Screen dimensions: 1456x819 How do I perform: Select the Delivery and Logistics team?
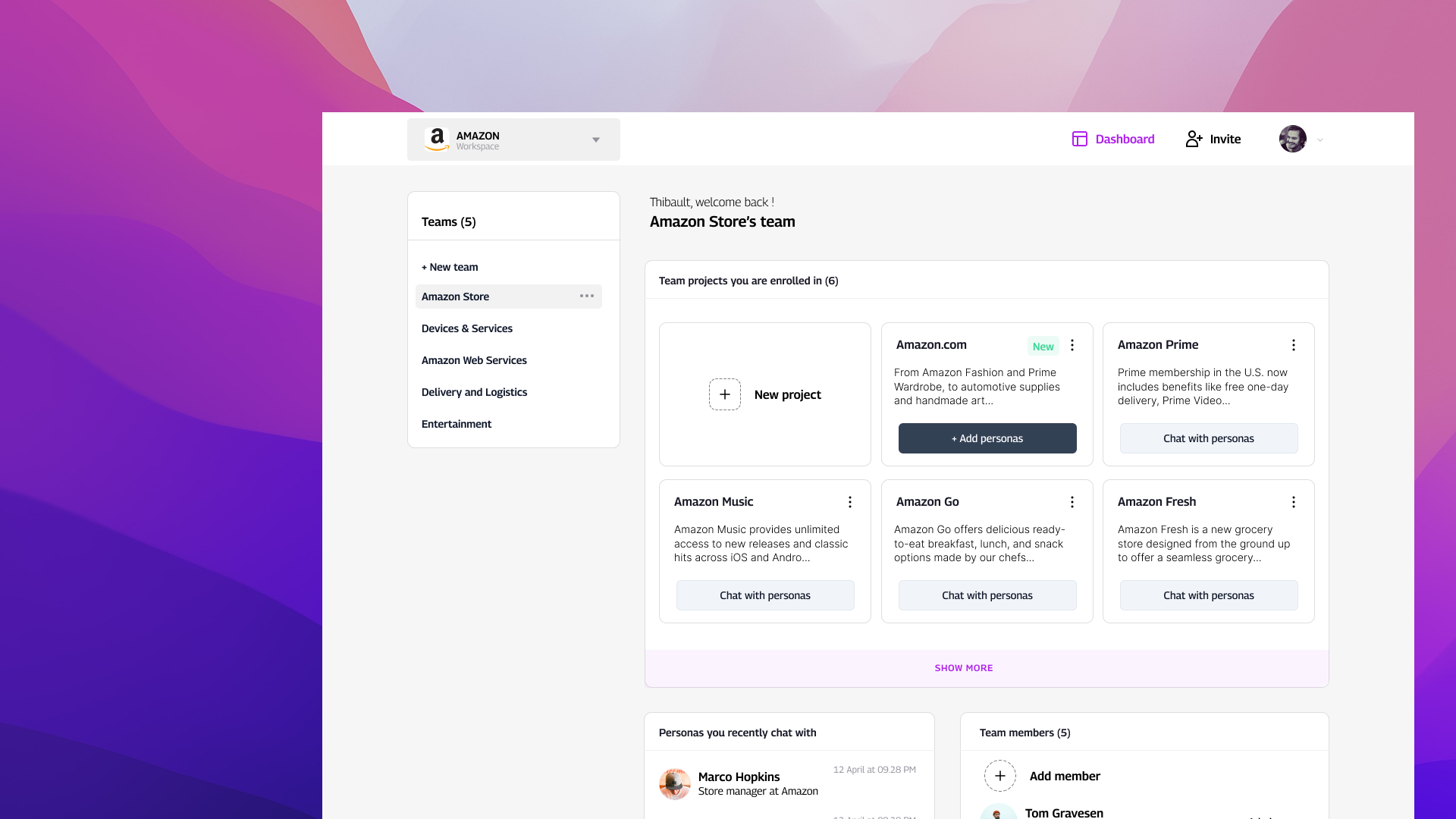(474, 392)
